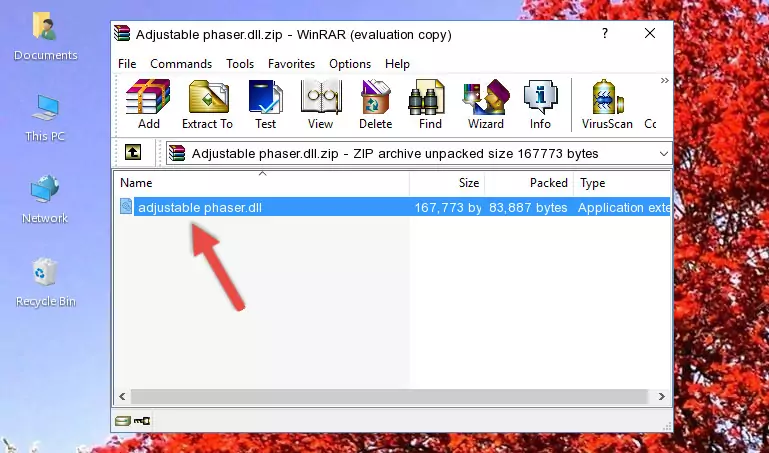Expand hidden toolbar items chevron
The width and height of the screenshot is (769, 453).
664,81
